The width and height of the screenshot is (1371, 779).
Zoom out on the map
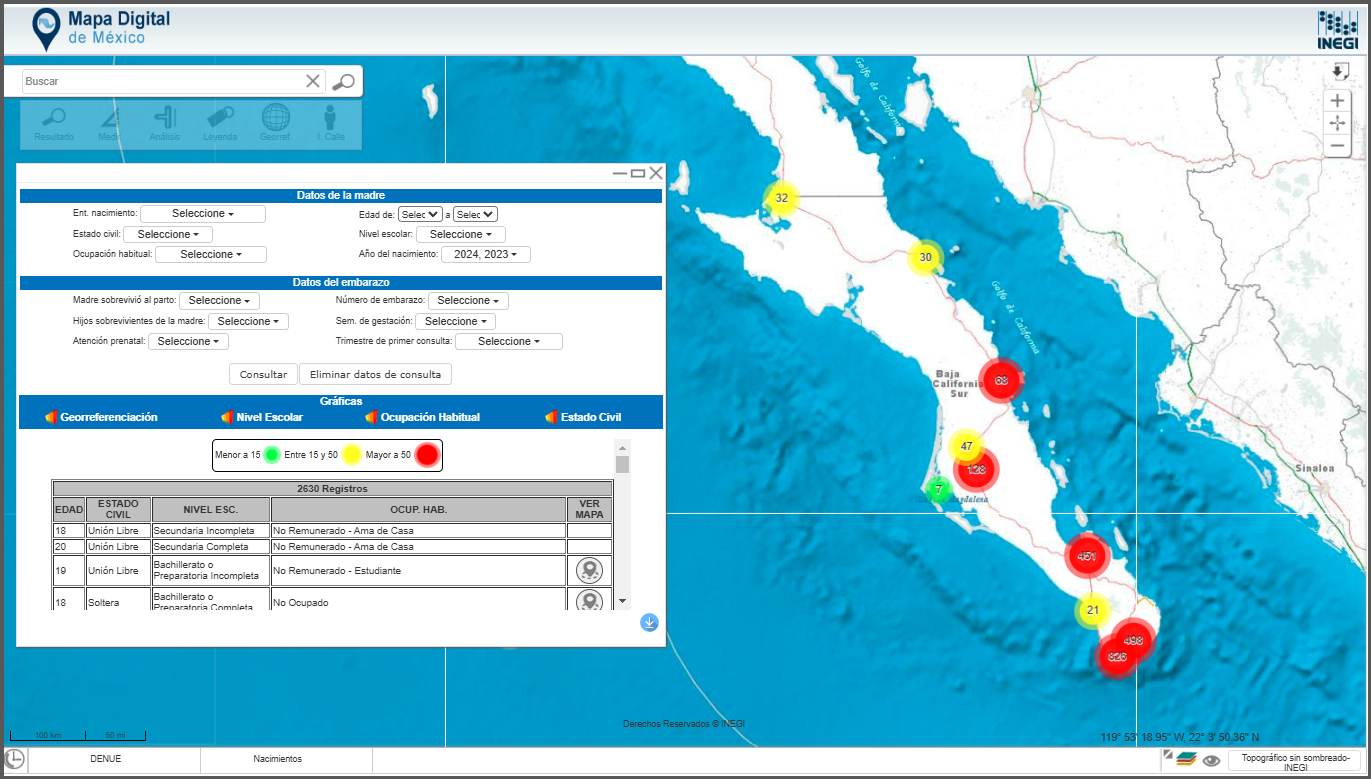click(1337, 145)
